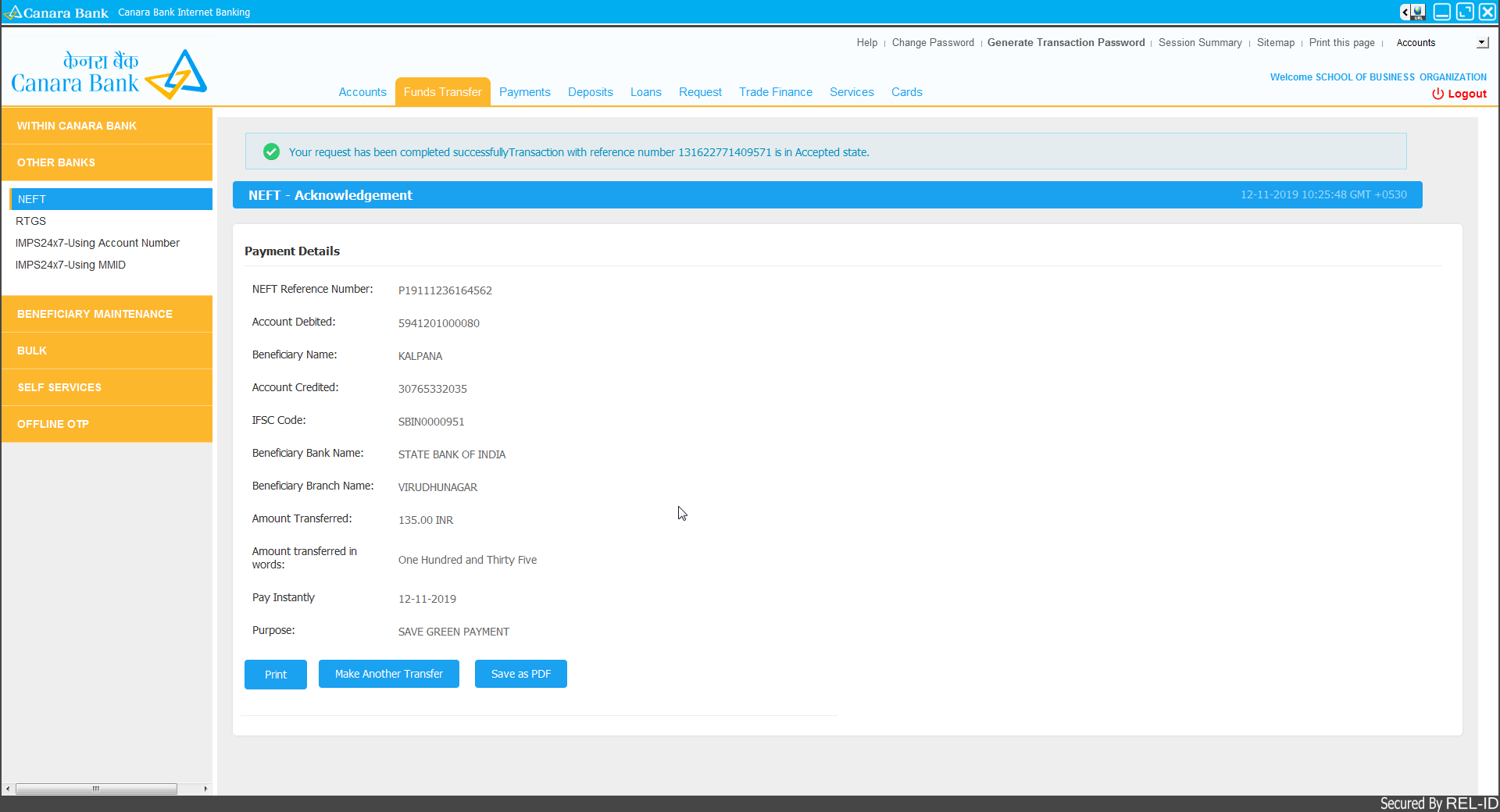Image resolution: width=1500 pixels, height=812 pixels.
Task: Open IMPS24x7-Using MMID
Action: tap(70, 265)
